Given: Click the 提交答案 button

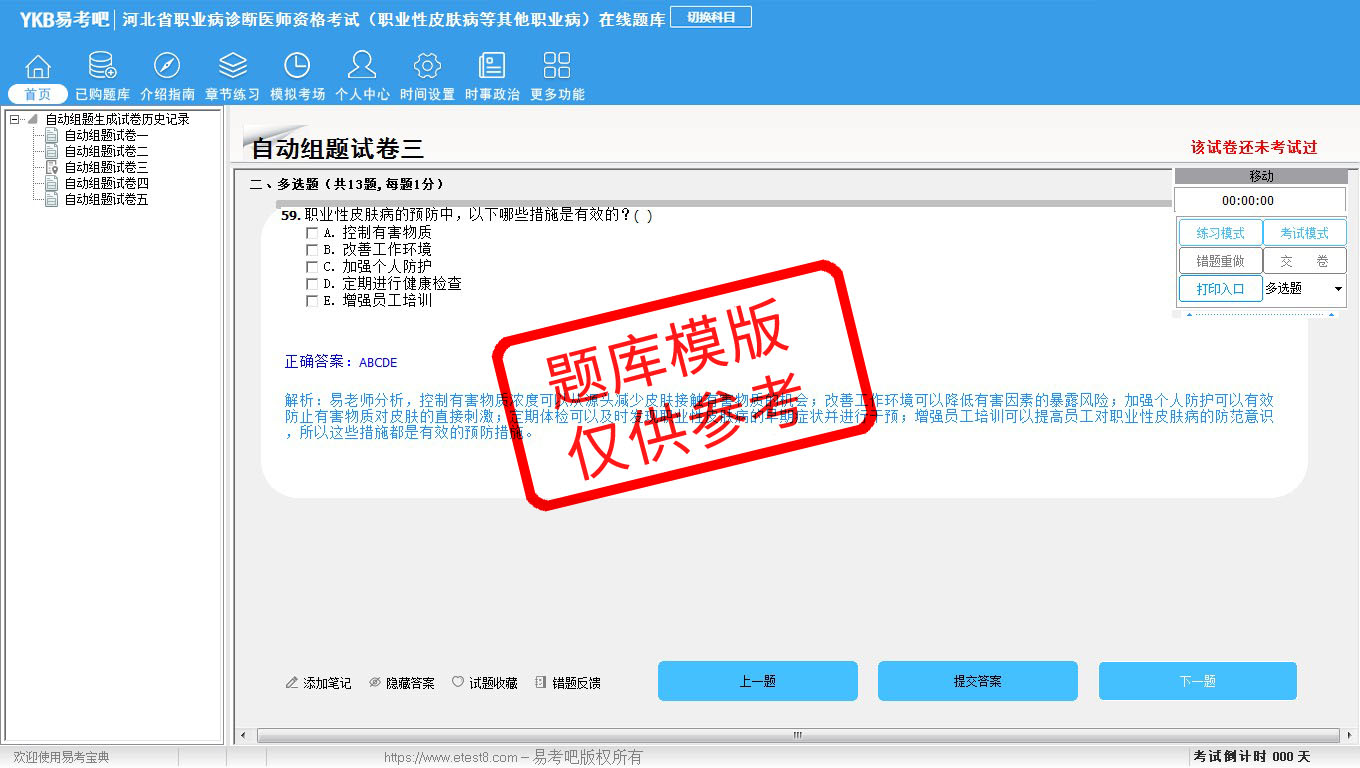Looking at the screenshot, I should 977,681.
